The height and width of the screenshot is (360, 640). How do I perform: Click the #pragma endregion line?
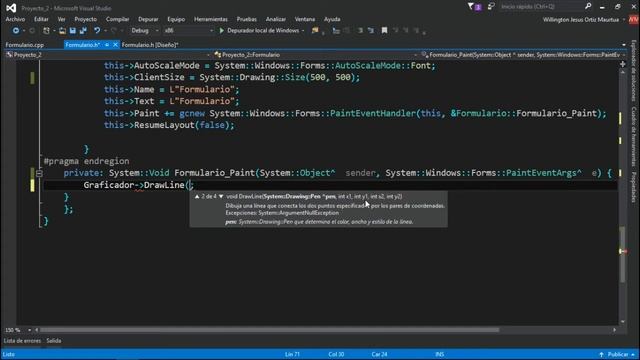[x=86, y=161]
